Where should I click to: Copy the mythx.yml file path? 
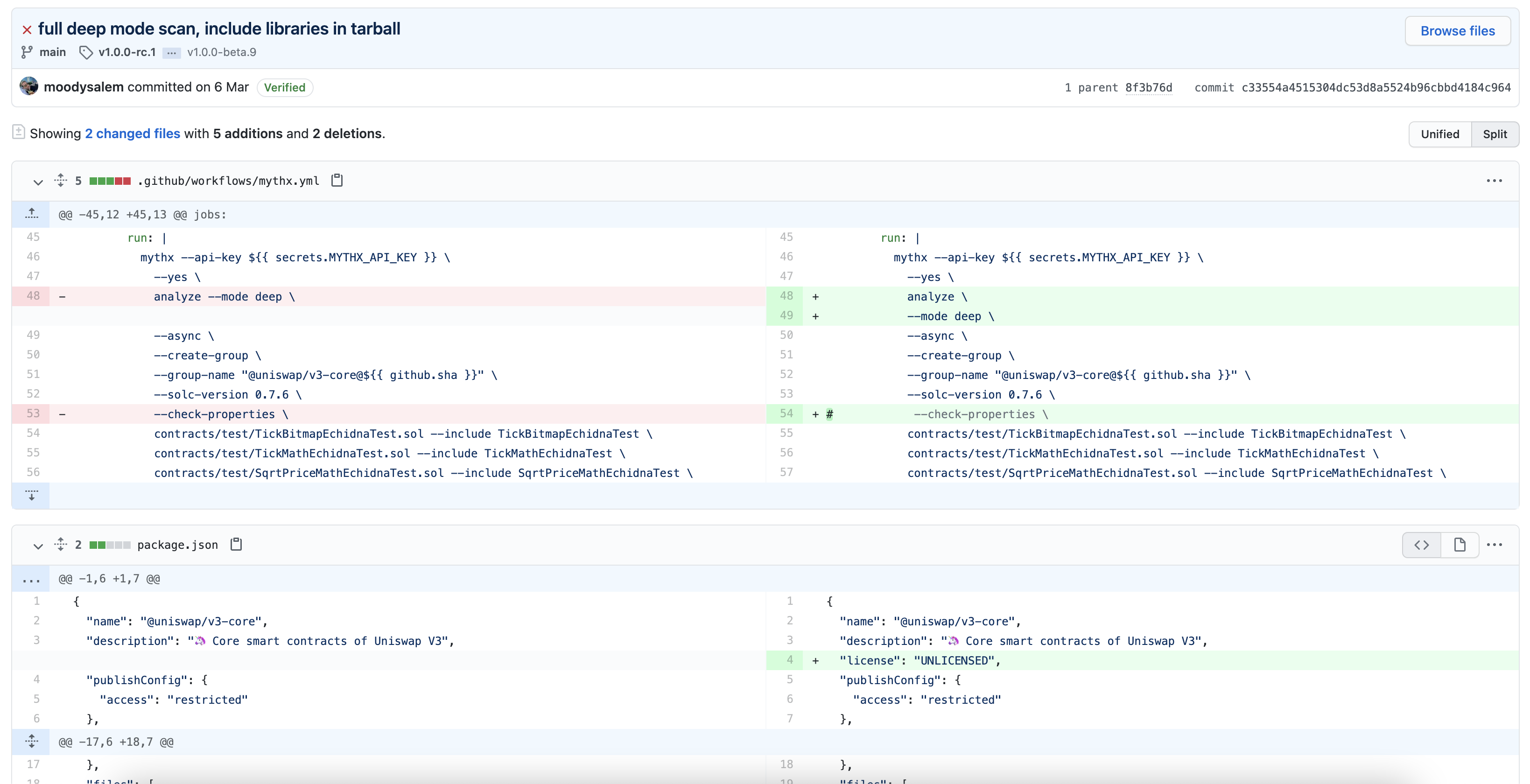tap(337, 180)
